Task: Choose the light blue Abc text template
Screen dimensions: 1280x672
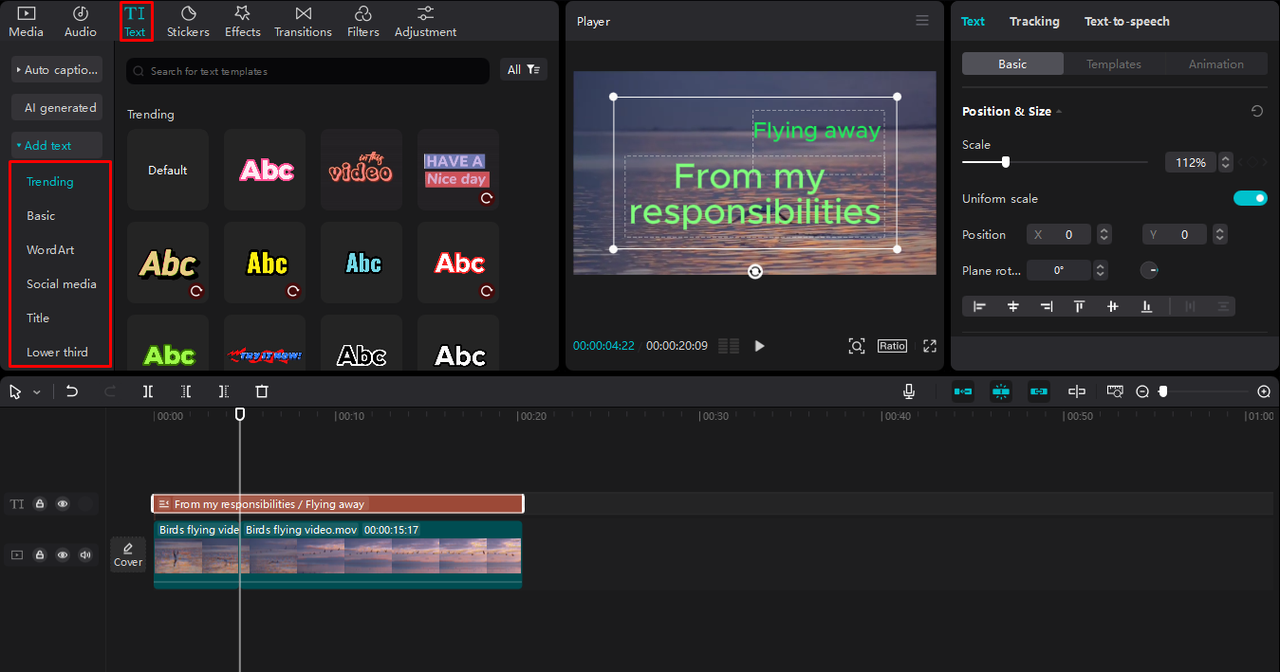Action: pos(362,263)
